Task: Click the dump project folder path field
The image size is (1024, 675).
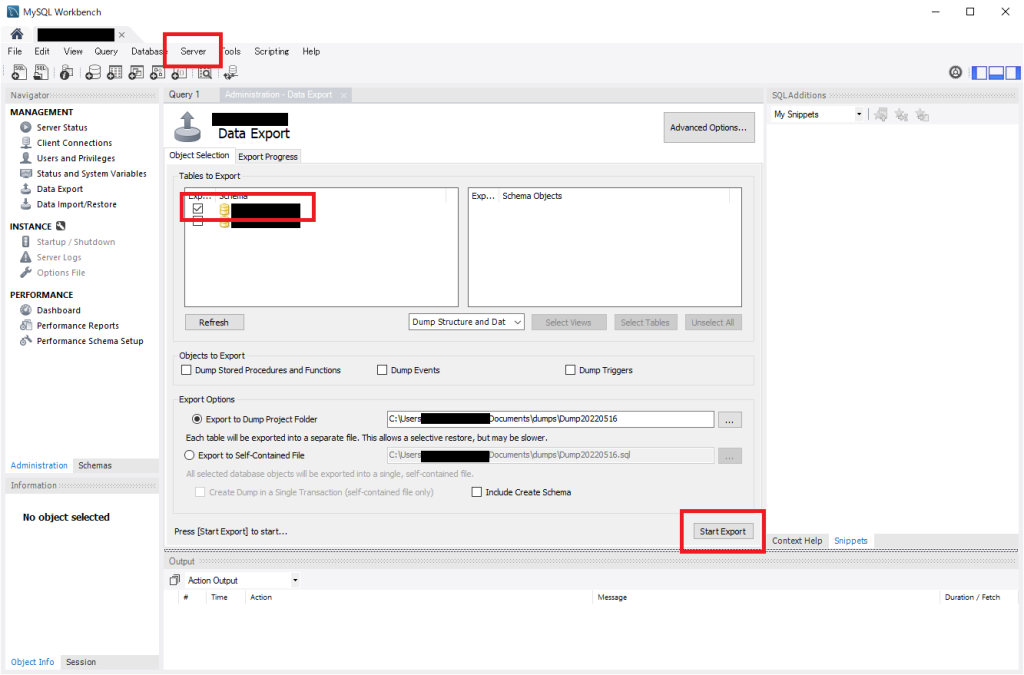Action: point(548,419)
